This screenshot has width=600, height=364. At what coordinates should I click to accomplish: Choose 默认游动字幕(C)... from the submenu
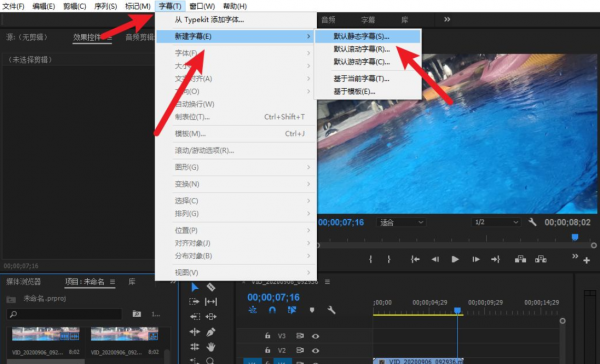[367, 62]
